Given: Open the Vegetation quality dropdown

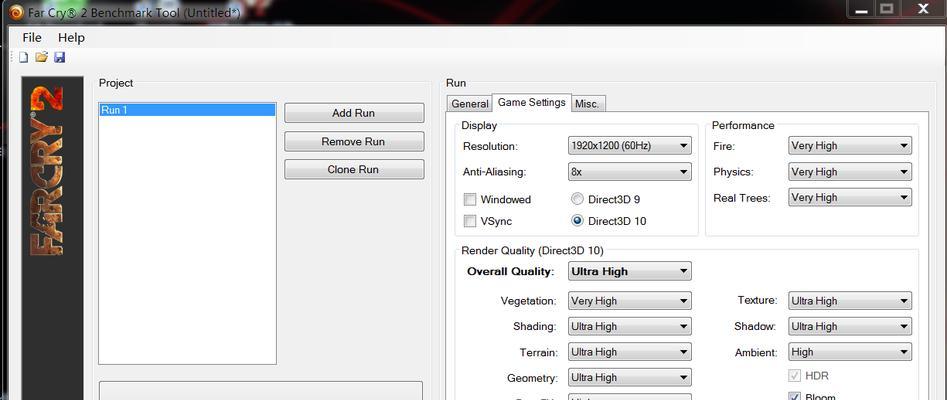Looking at the screenshot, I should (x=629, y=300).
